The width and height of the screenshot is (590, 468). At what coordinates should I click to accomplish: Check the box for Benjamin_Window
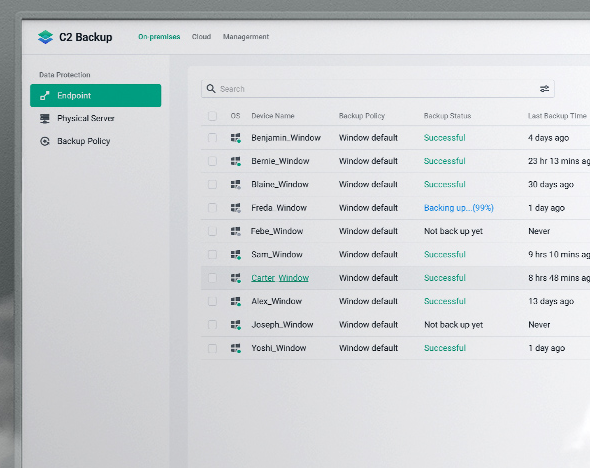pyautogui.click(x=212, y=138)
